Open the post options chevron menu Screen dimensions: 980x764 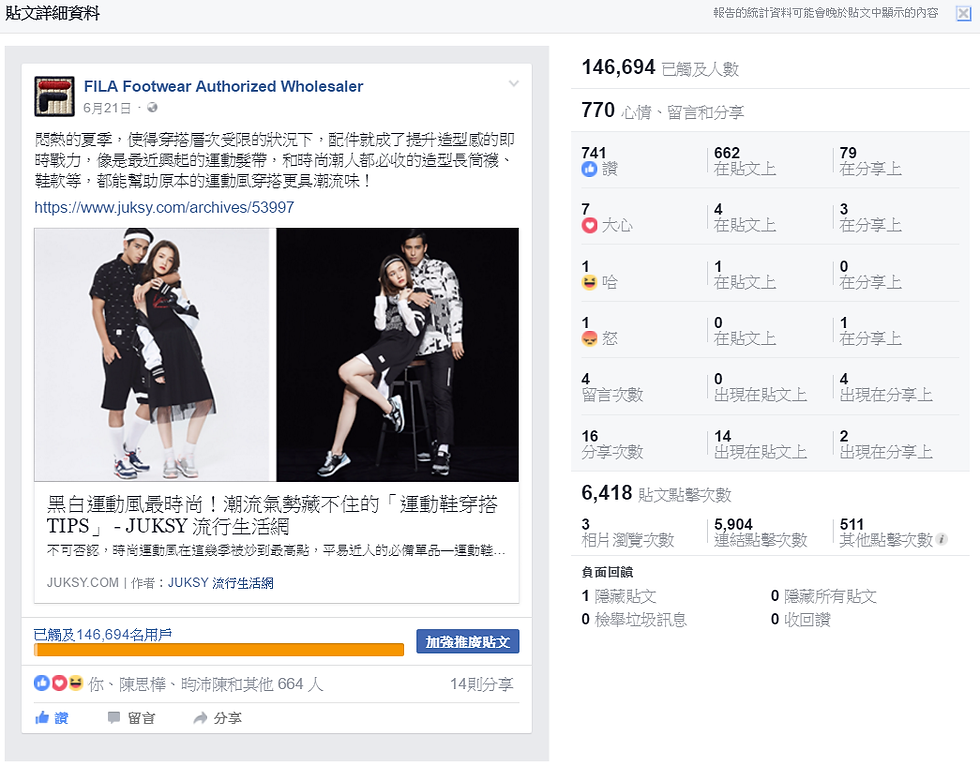[x=514, y=84]
